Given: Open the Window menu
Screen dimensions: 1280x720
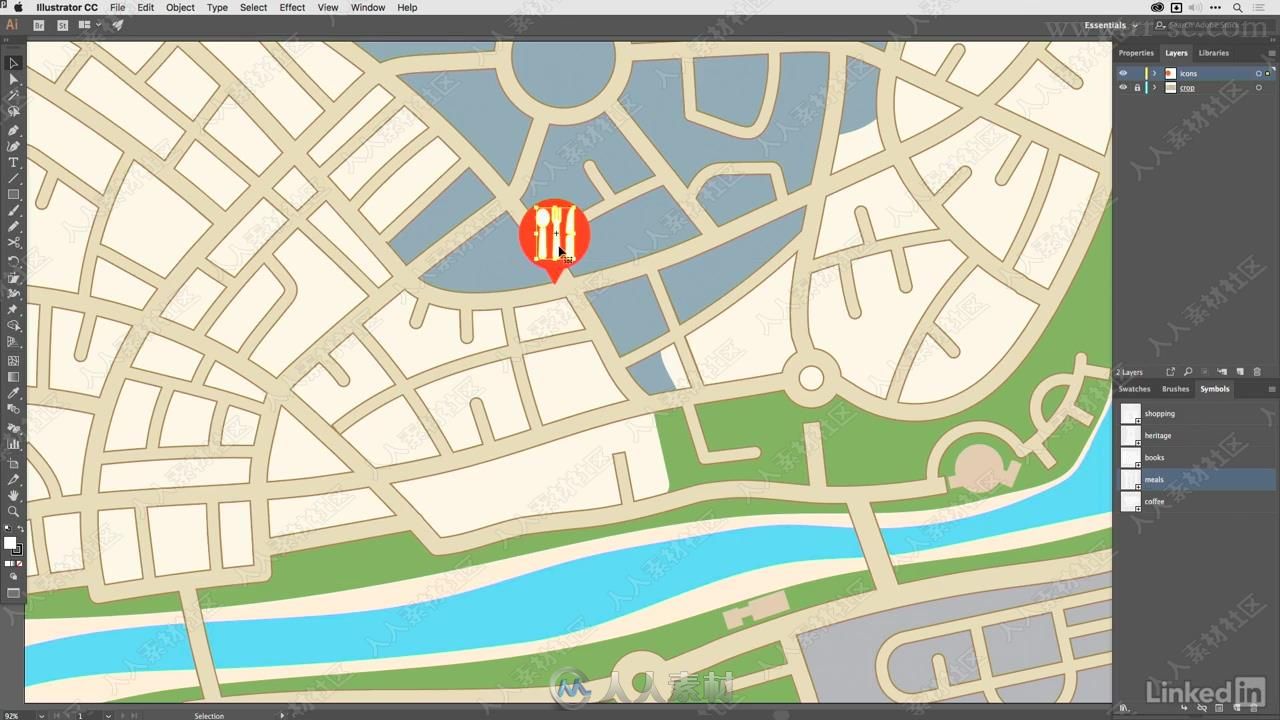Looking at the screenshot, I should 368,7.
